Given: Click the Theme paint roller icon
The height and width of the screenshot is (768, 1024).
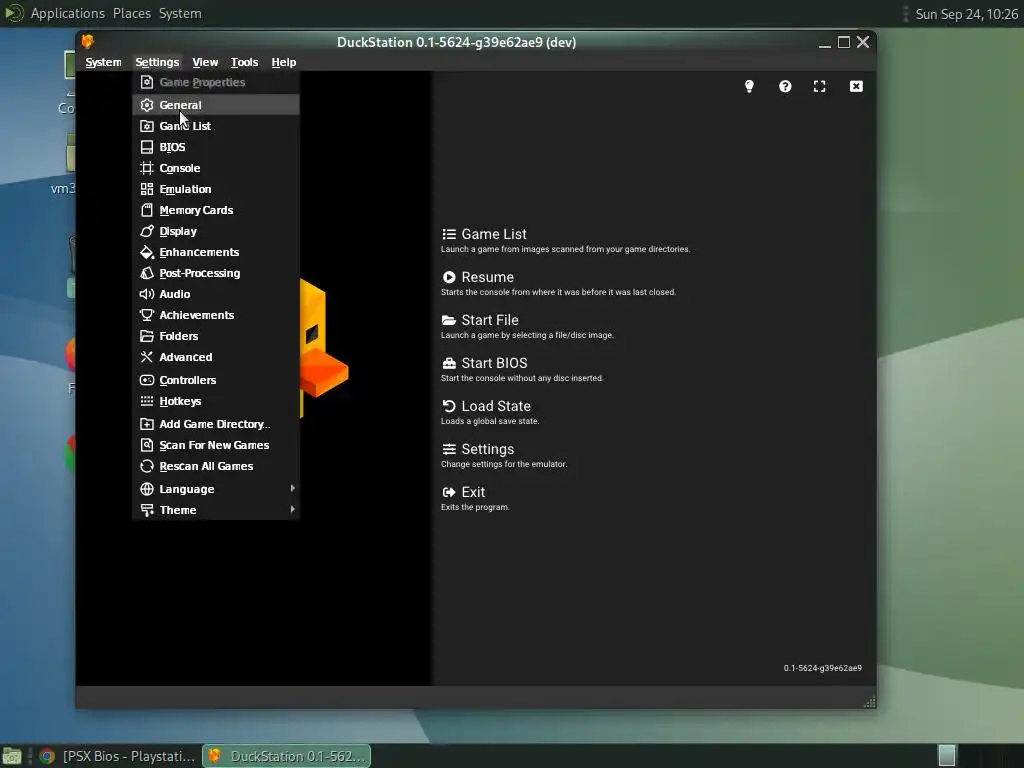Looking at the screenshot, I should tap(147, 509).
